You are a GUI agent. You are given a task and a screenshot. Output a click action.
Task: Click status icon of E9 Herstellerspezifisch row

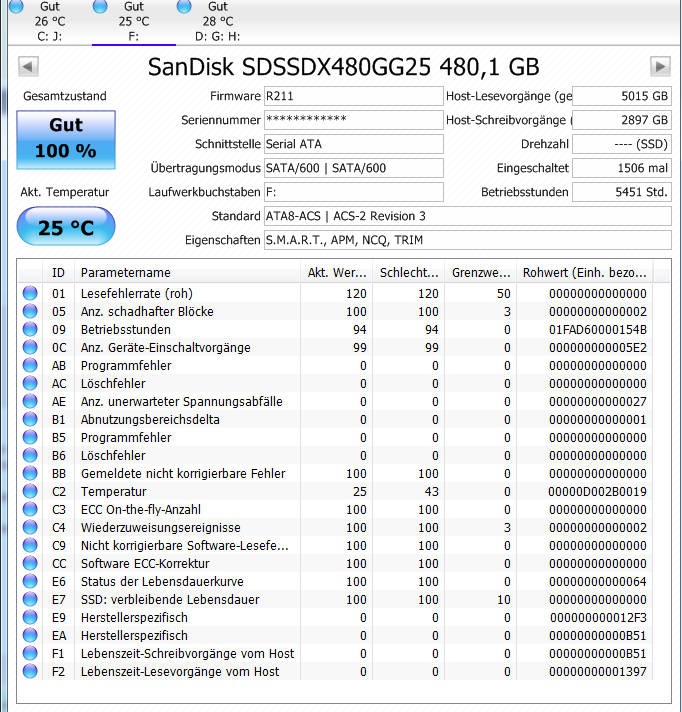(x=30, y=618)
